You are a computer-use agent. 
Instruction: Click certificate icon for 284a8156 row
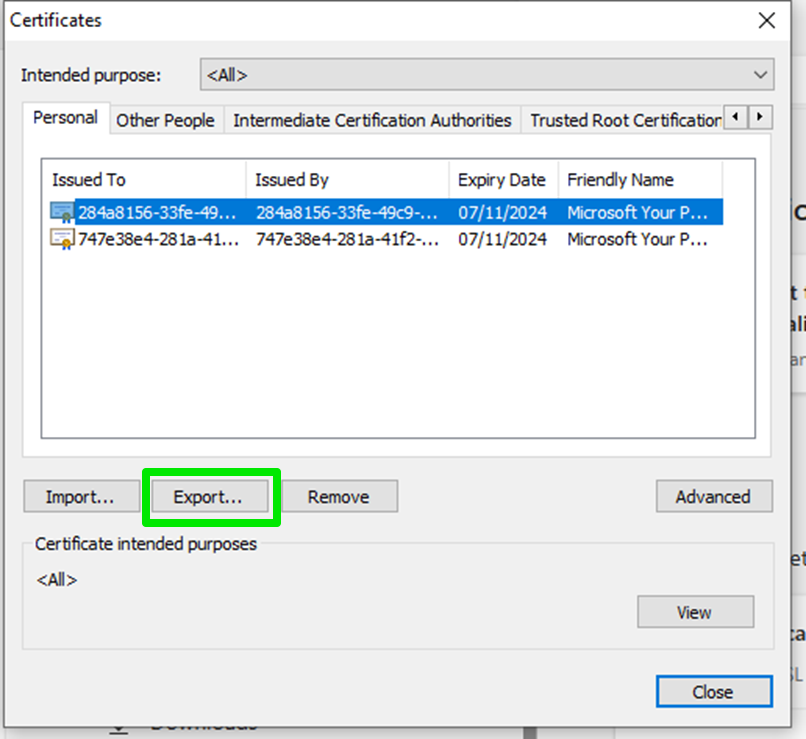62,212
